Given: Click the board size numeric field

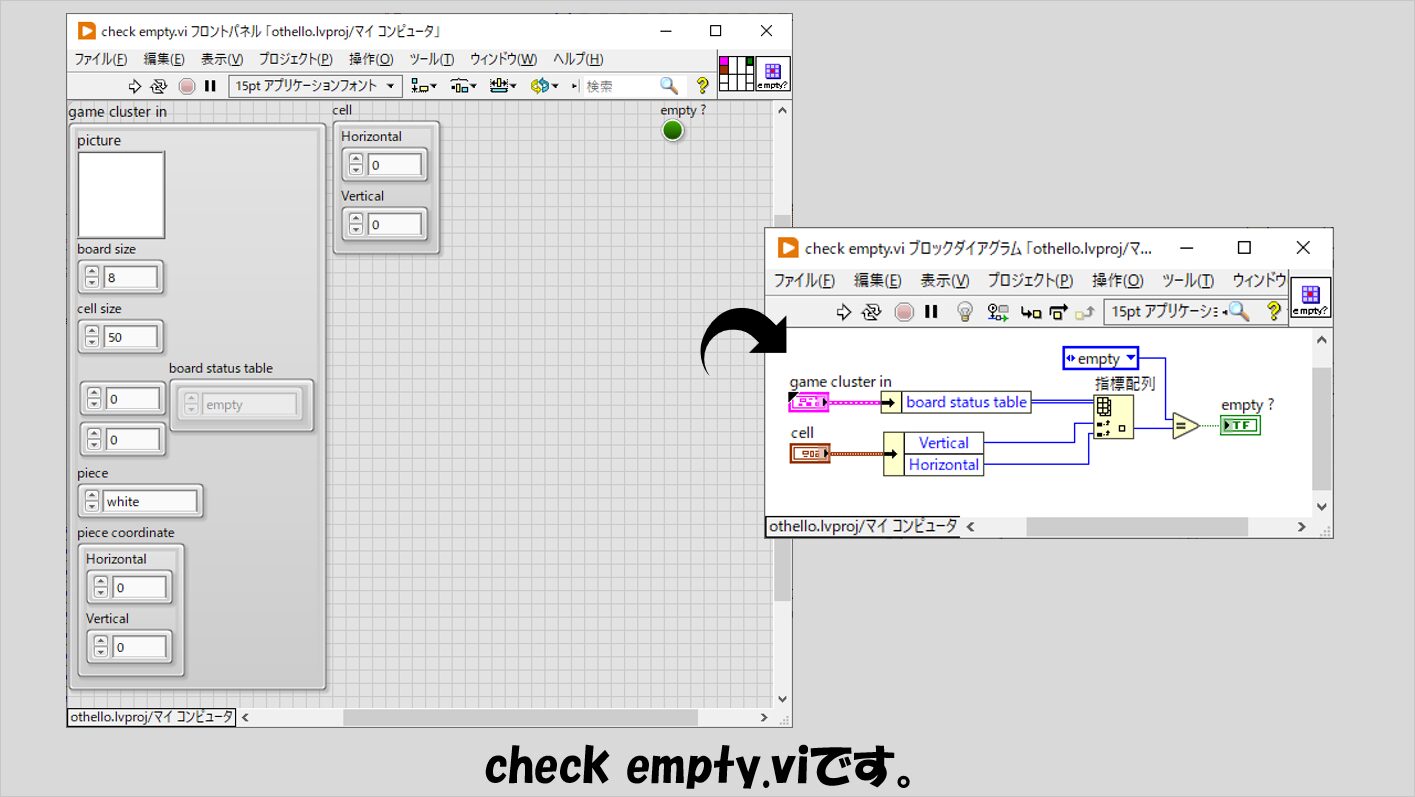Looking at the screenshot, I should click(130, 277).
